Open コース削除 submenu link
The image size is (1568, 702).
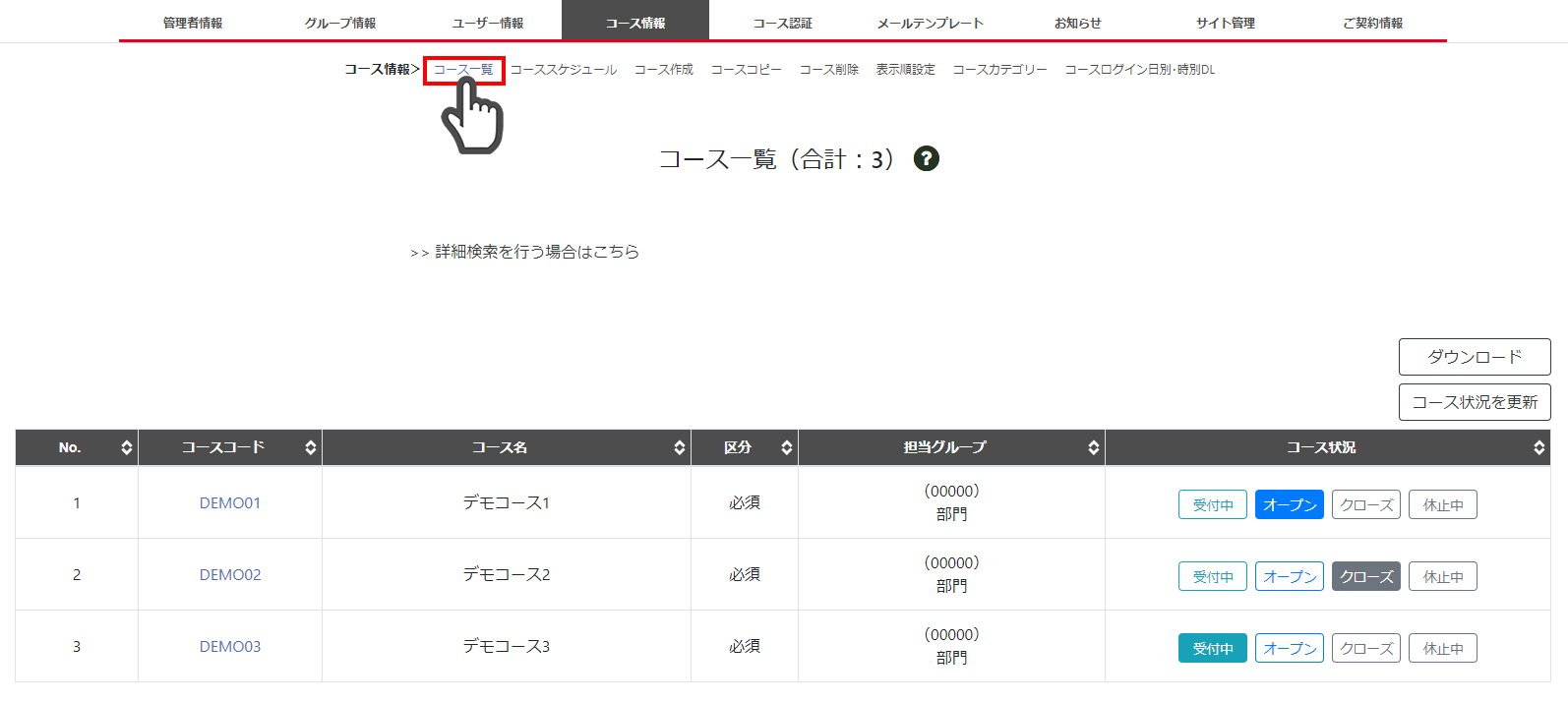829,70
